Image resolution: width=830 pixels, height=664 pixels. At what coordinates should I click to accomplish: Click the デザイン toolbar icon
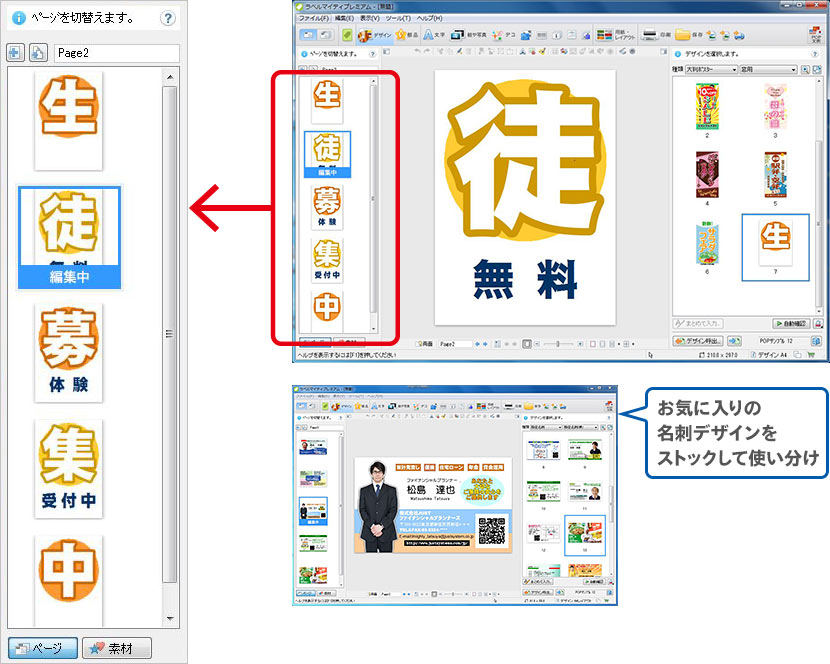point(374,35)
